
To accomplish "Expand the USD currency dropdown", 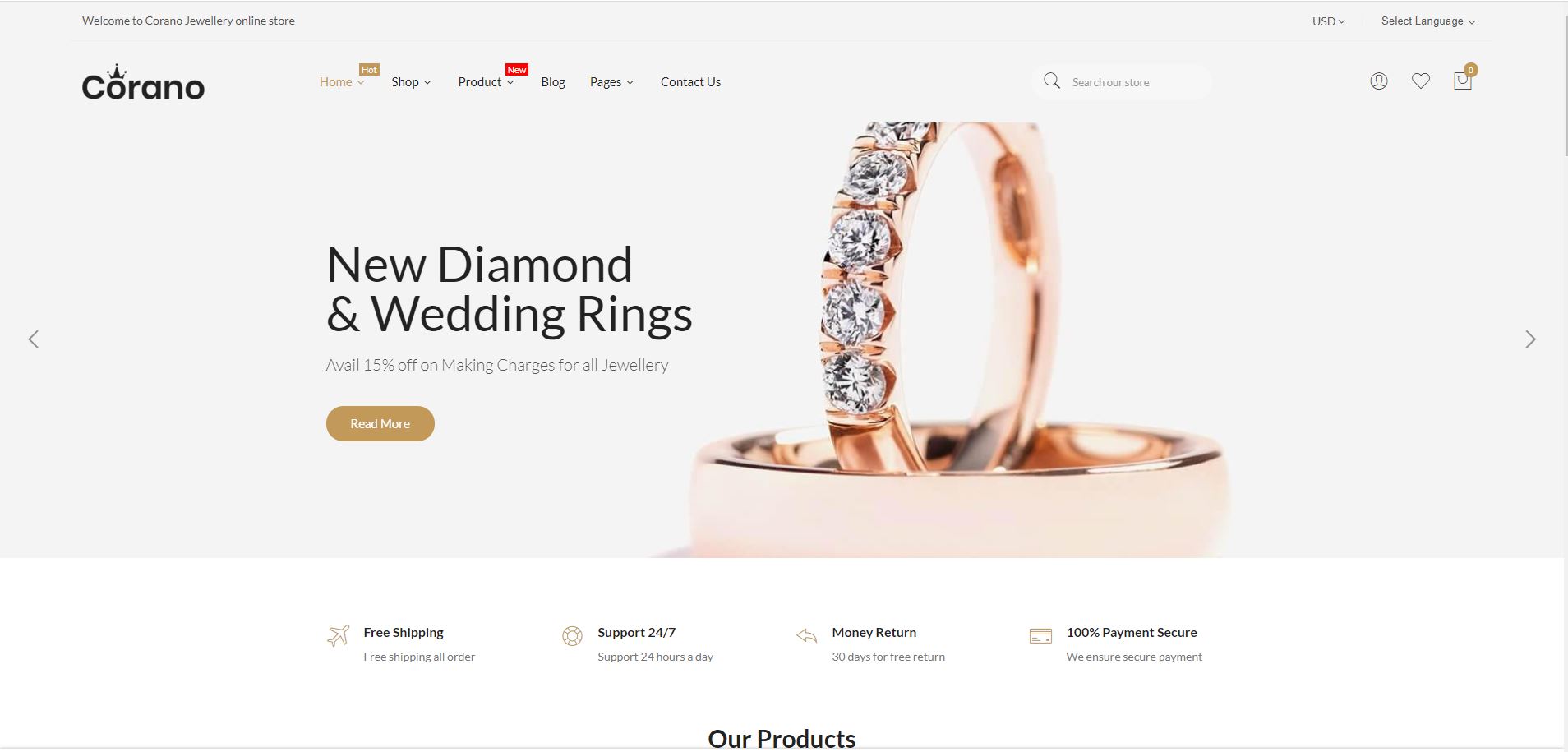I will pos(1328,21).
